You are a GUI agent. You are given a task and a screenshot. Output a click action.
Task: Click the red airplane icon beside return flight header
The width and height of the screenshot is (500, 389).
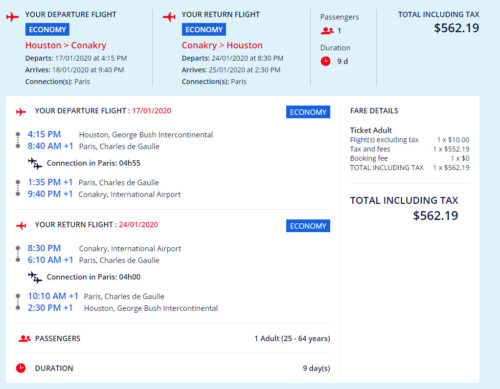point(169,17)
